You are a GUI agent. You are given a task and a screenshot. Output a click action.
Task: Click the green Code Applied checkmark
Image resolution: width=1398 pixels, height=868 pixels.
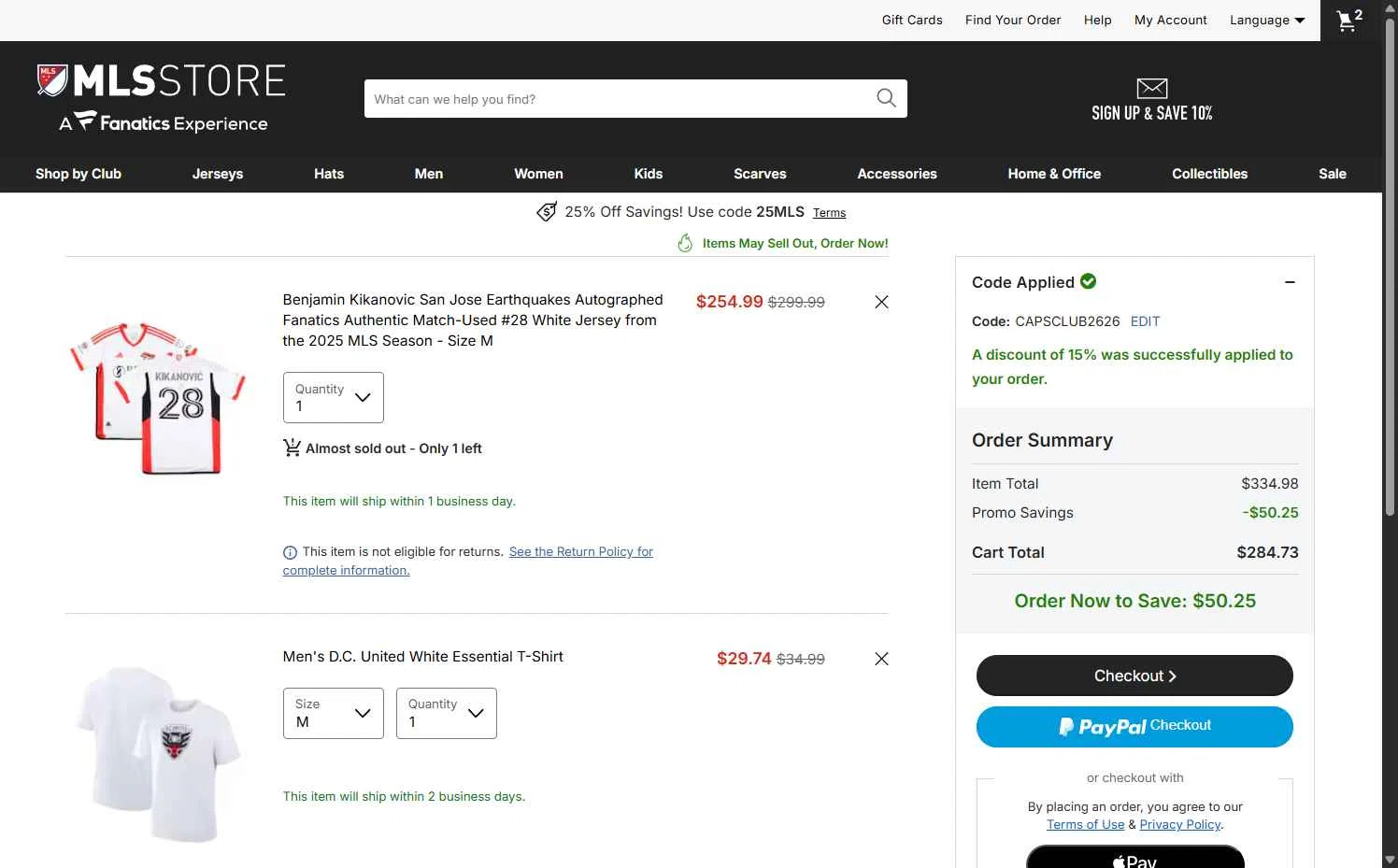1088,281
